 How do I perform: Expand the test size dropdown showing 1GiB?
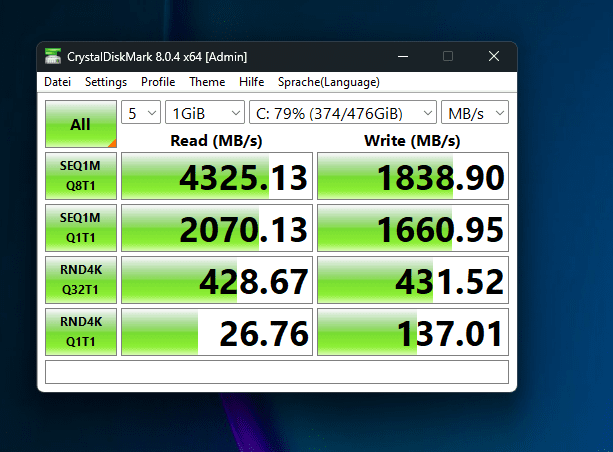point(205,113)
